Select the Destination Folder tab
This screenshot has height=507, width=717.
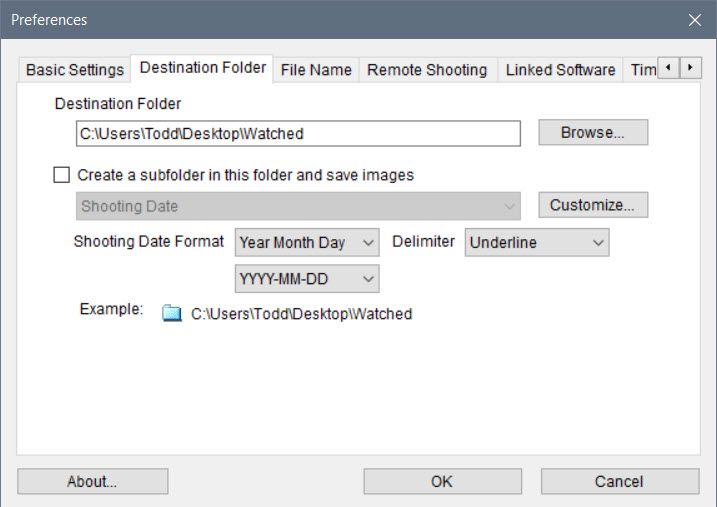tap(203, 68)
